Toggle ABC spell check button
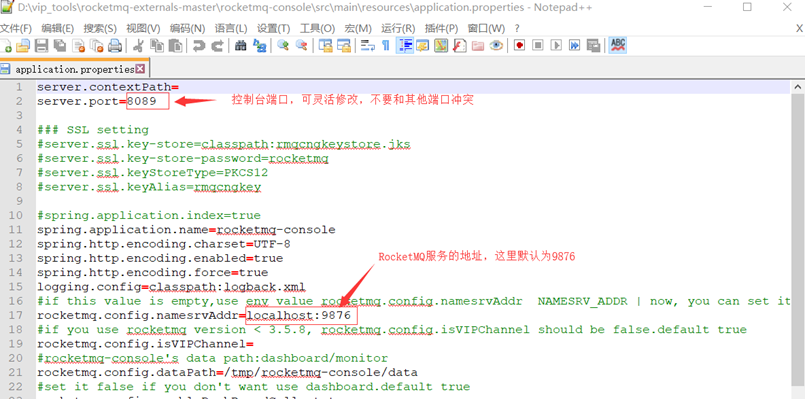Viewport: 805px width, 399px height. tap(618, 46)
